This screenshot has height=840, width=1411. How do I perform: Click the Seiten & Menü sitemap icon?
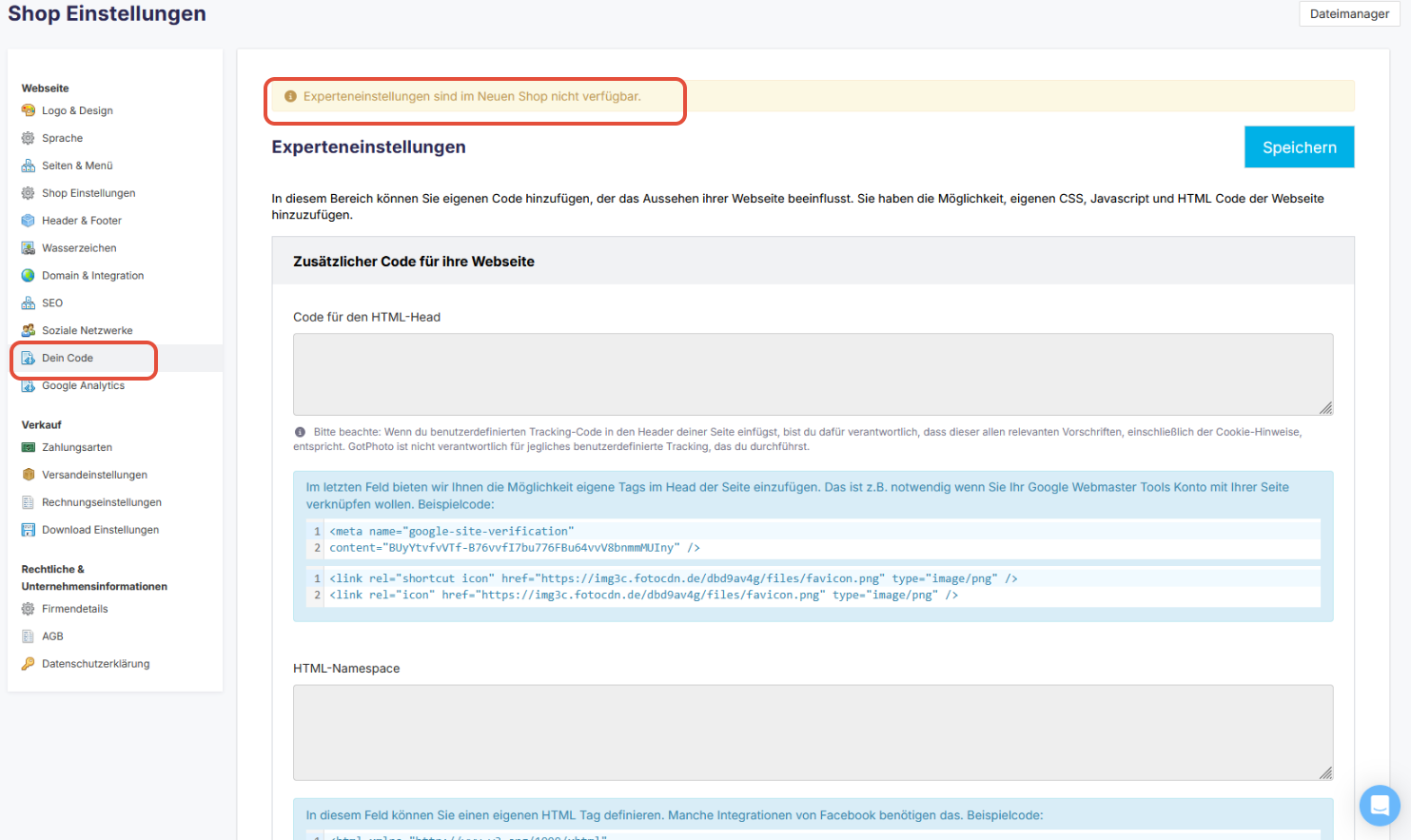click(x=29, y=166)
